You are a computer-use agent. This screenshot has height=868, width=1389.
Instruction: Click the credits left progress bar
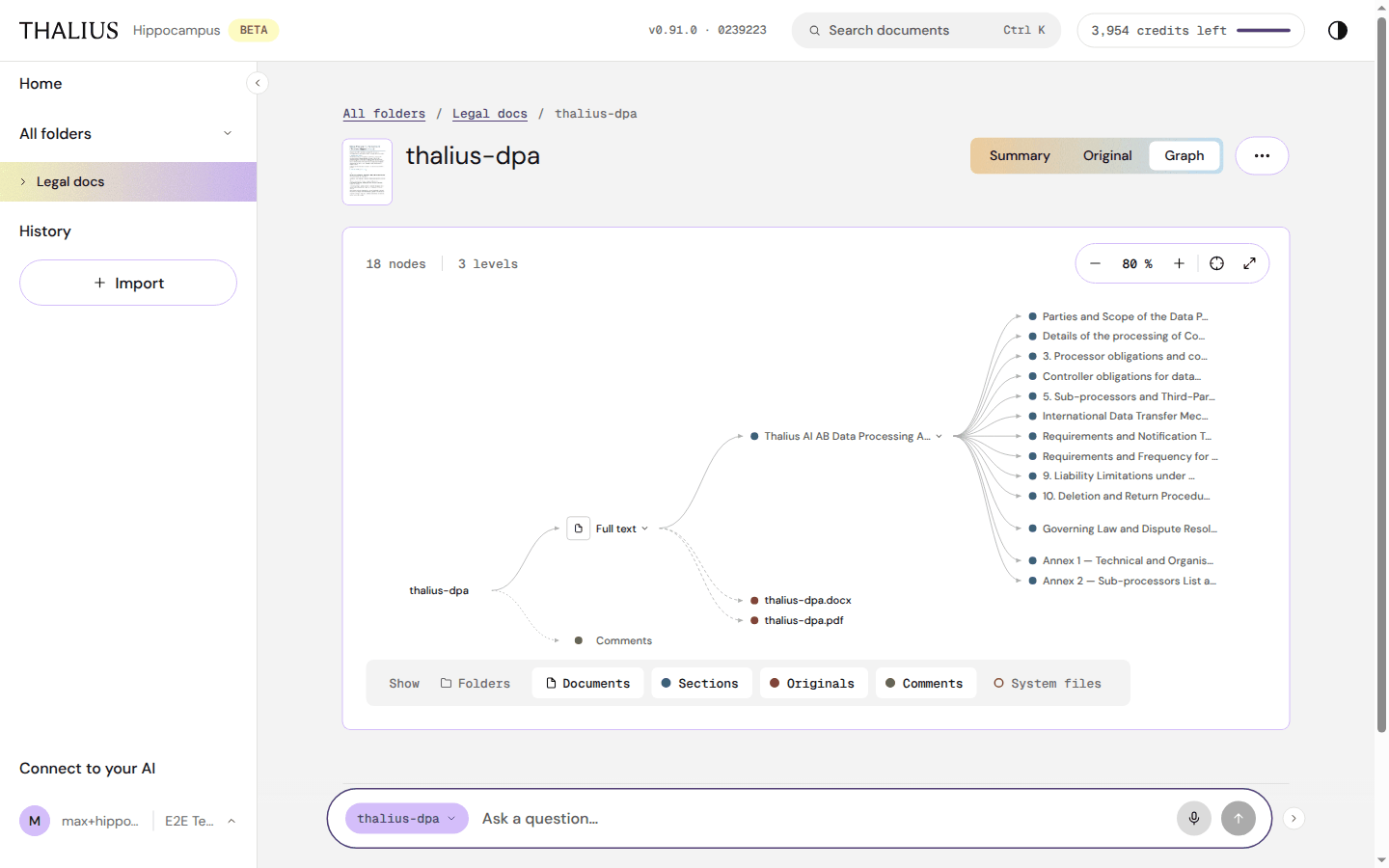[x=1264, y=31]
